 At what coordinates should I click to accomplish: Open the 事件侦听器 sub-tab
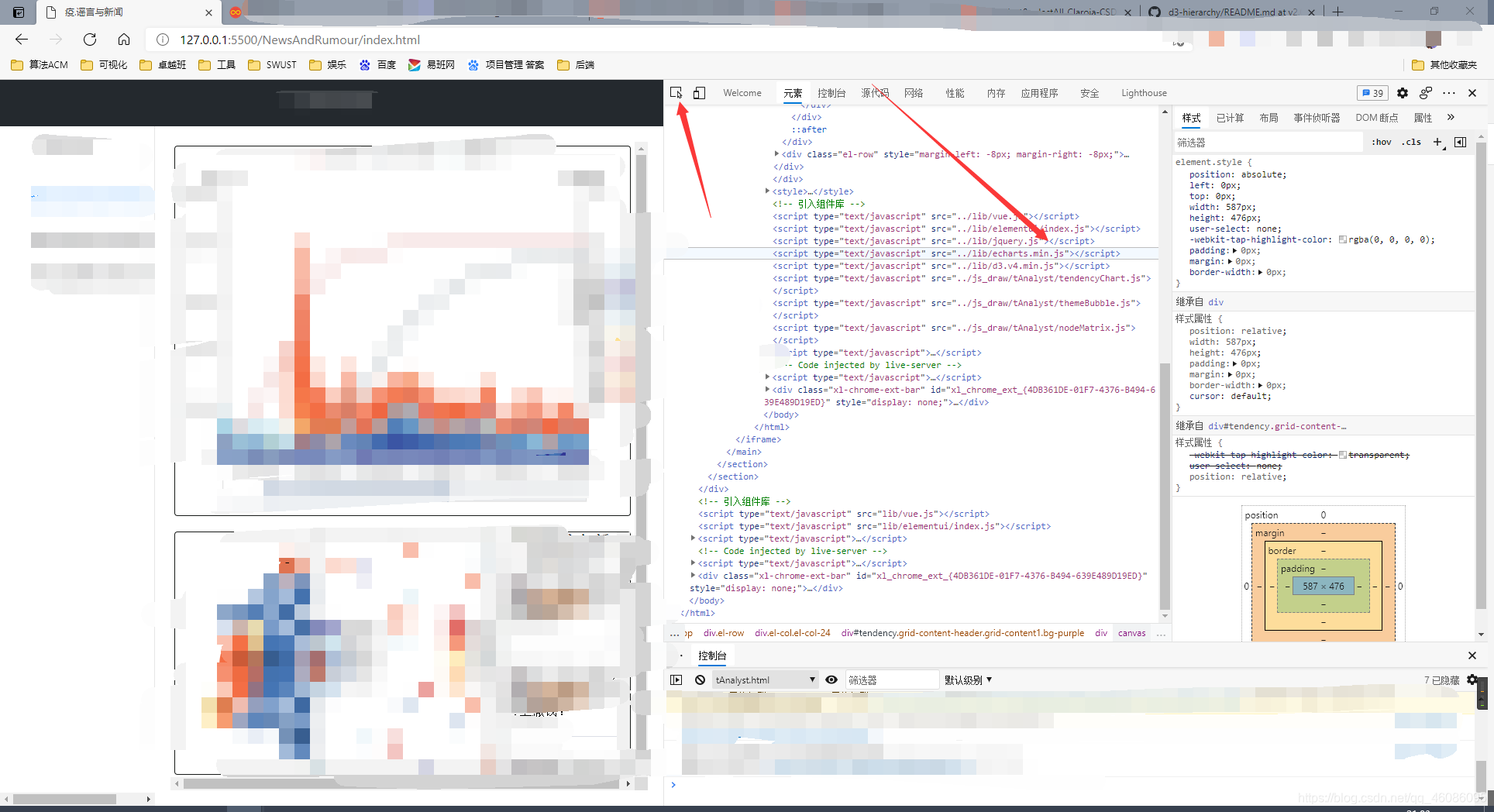pyautogui.click(x=1317, y=118)
